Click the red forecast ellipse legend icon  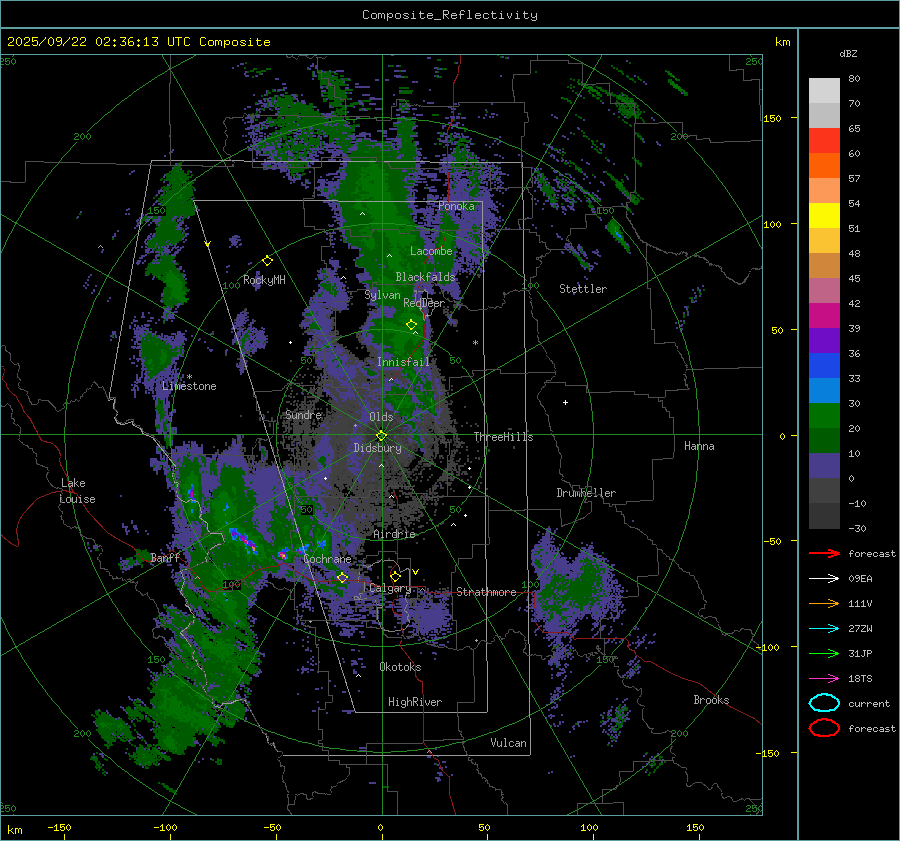tap(824, 728)
